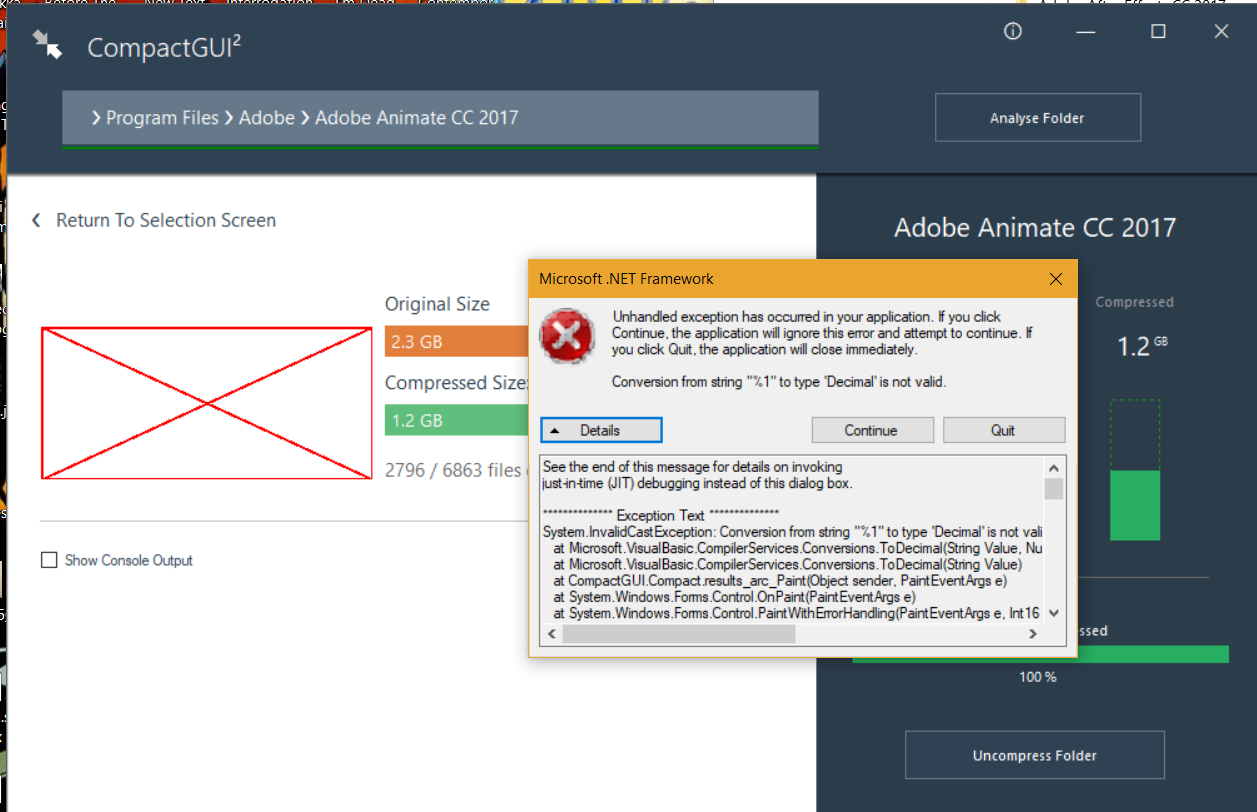Click the CompactGUI logo icon

pyautogui.click(x=47, y=45)
